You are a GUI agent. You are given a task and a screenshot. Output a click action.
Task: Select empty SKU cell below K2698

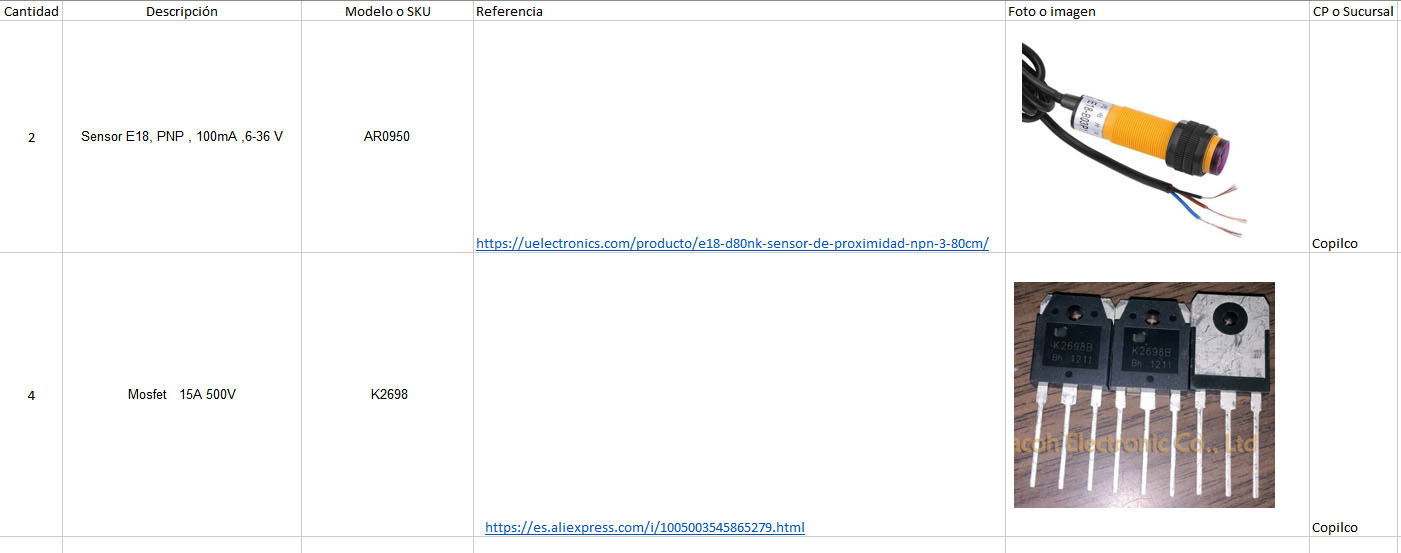click(x=387, y=545)
